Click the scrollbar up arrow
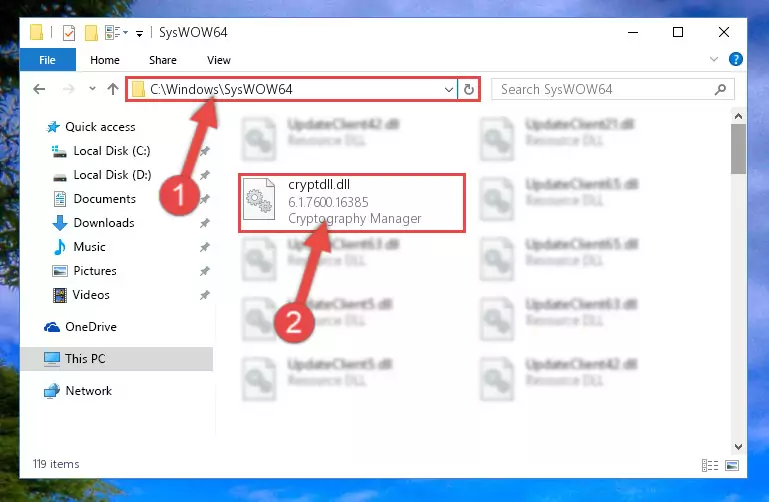Screen dimensions: 769x502 coord(738,116)
